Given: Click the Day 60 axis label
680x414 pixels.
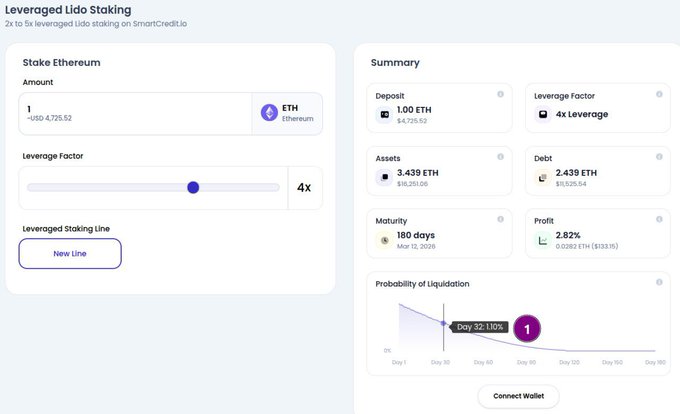Looking at the screenshot, I should click(x=483, y=362).
